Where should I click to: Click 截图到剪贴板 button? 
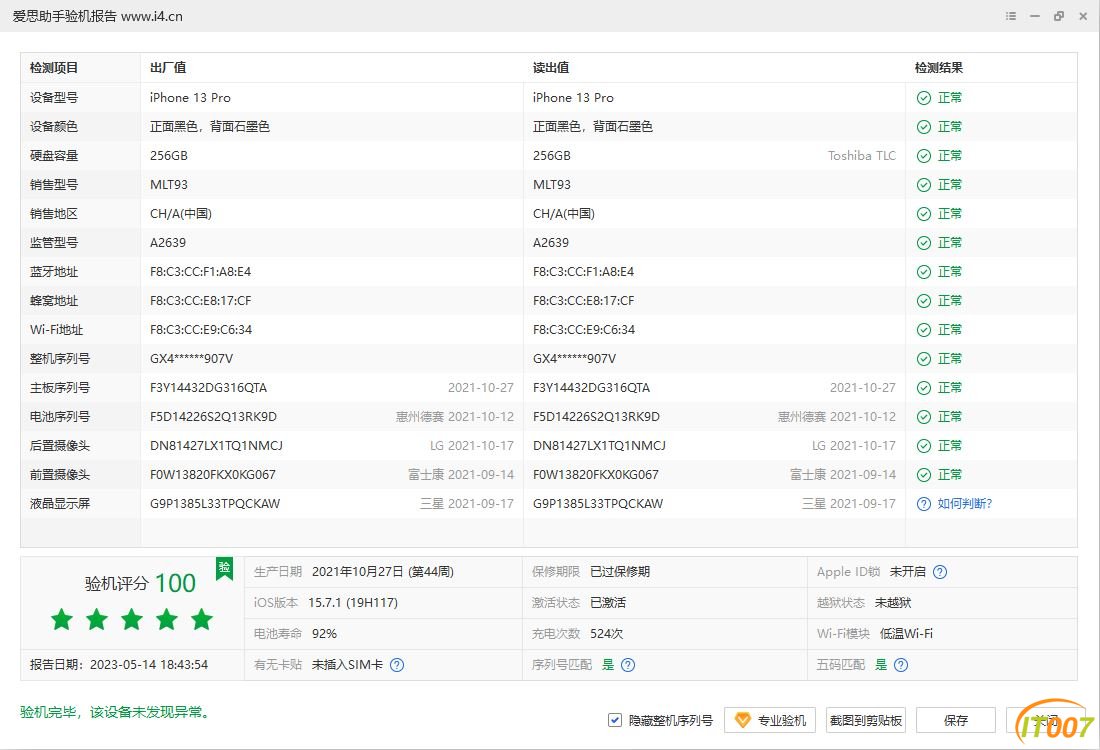tap(866, 720)
